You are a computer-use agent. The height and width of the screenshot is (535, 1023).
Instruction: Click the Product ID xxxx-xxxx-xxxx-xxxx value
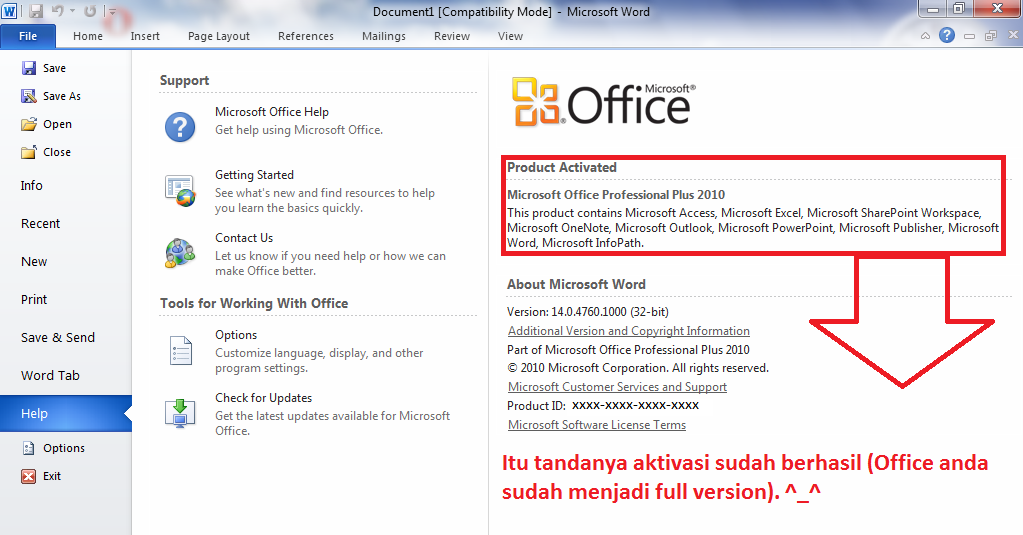point(635,405)
